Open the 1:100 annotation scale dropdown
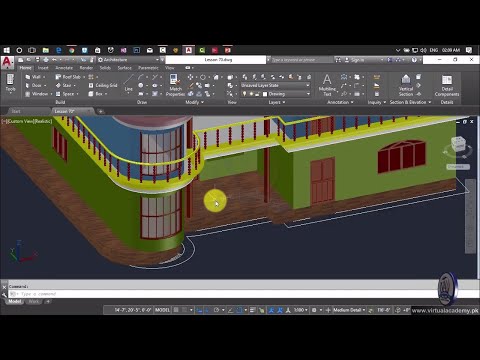Viewport: 480px width, 360px height. point(300,310)
